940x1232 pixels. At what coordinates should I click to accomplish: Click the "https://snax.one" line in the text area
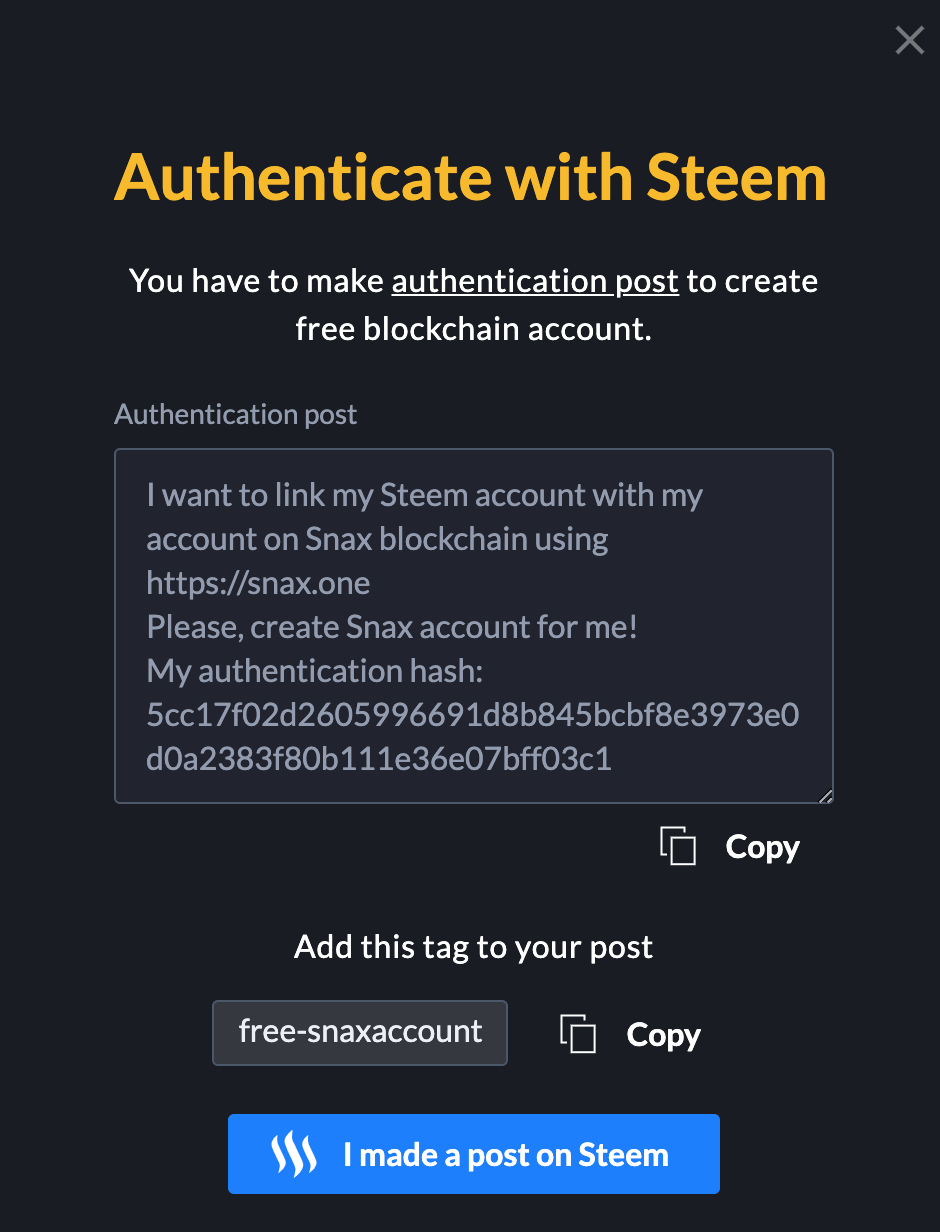258,583
